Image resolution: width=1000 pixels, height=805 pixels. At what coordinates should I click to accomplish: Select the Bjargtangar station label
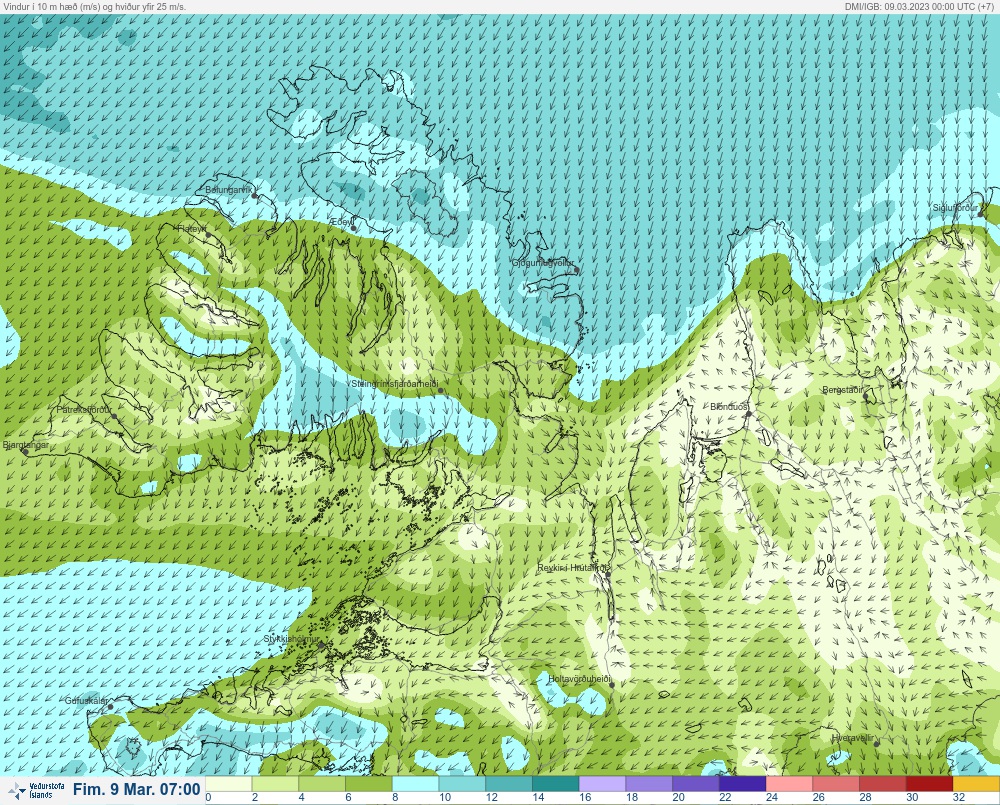coord(26,445)
